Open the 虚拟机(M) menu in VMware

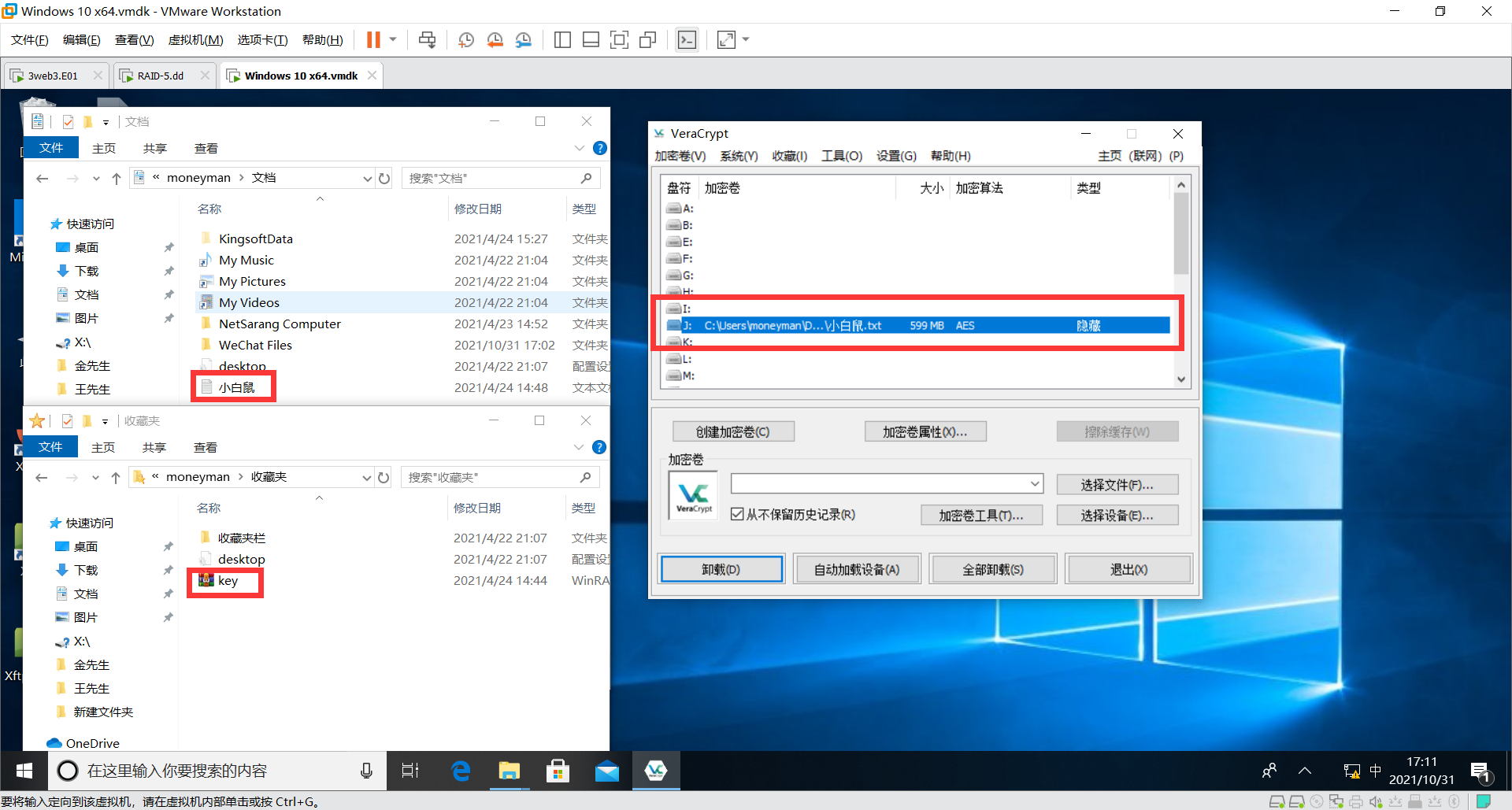coord(195,40)
